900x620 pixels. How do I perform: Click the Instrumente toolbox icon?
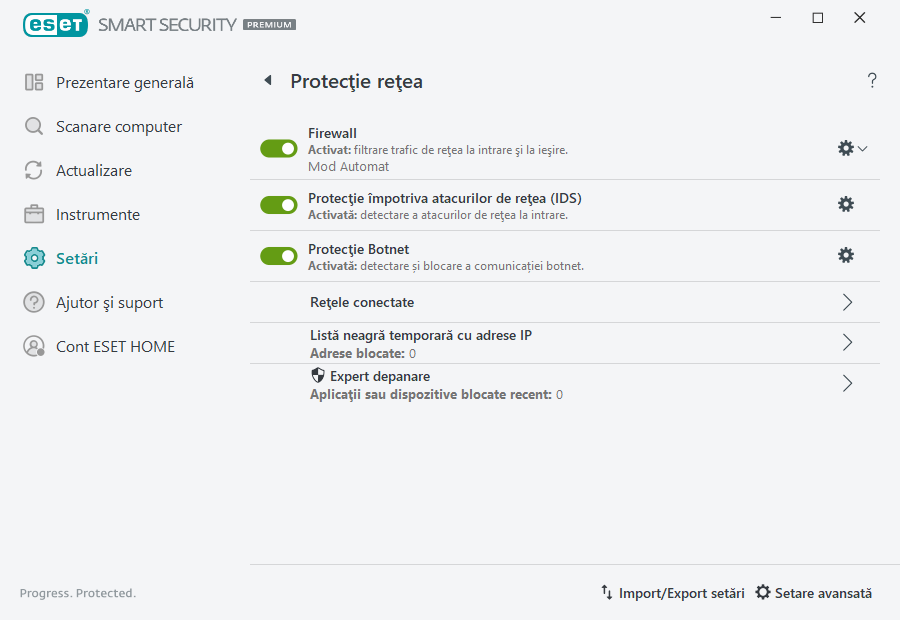(x=33, y=214)
